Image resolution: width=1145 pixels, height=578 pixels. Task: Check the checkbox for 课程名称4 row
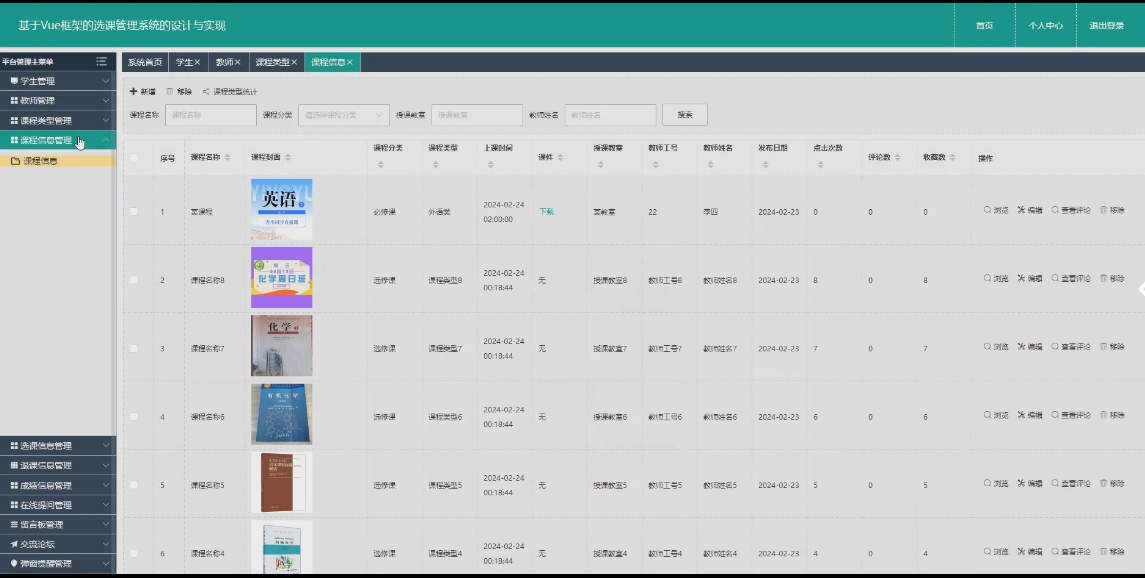pyautogui.click(x=134, y=553)
